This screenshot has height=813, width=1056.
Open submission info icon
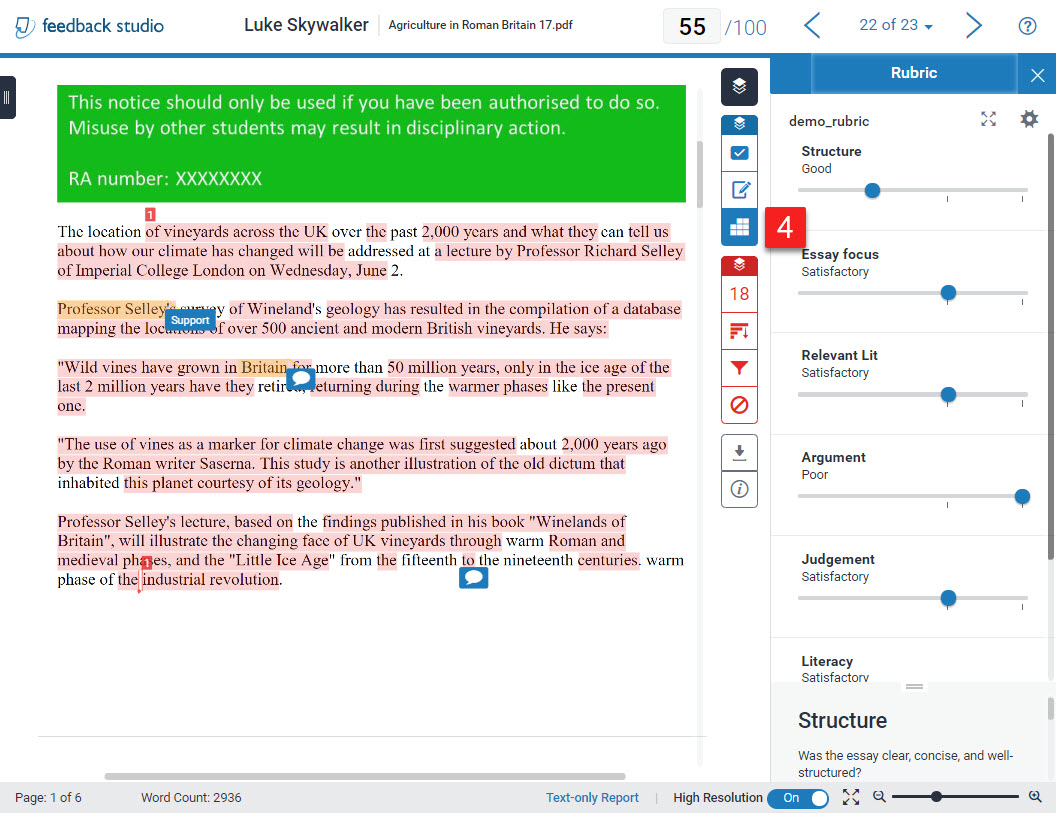coord(739,489)
